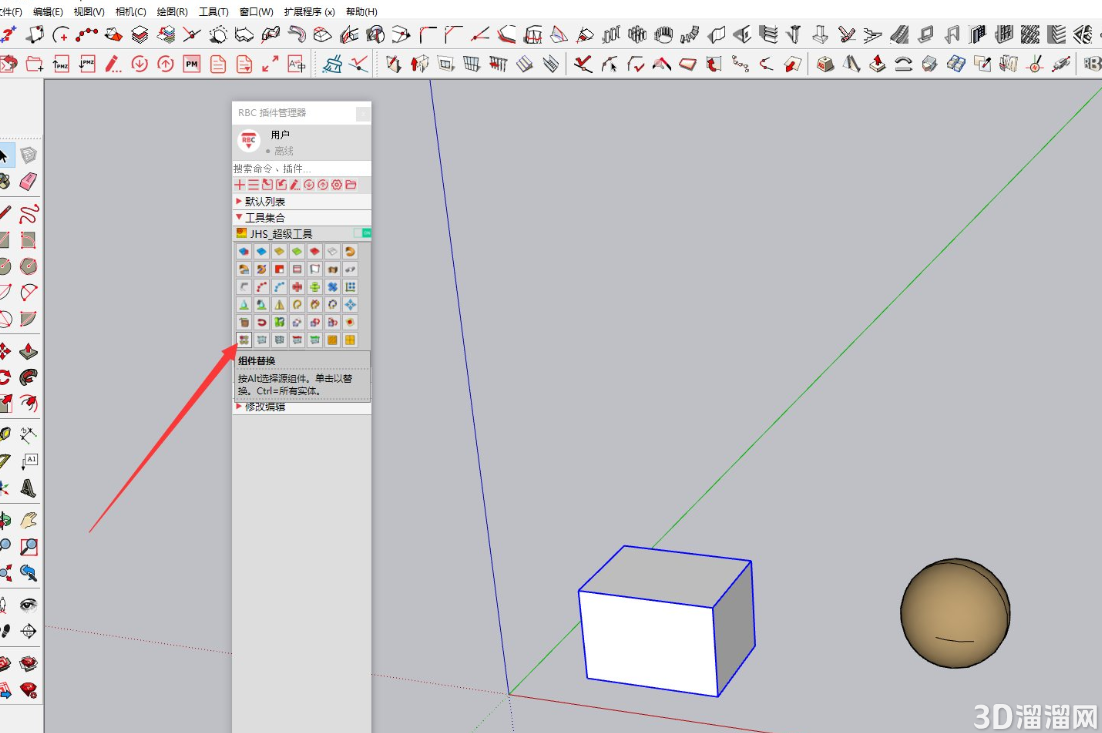Click the brown sphere in the viewport
This screenshot has width=1102, height=733.
pyautogui.click(x=955, y=614)
